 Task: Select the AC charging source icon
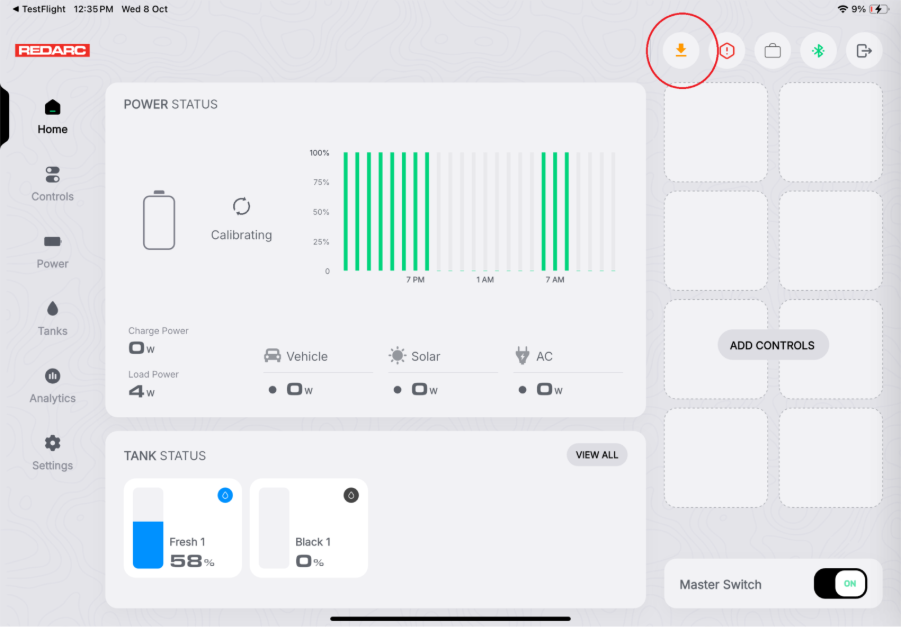[521, 356]
